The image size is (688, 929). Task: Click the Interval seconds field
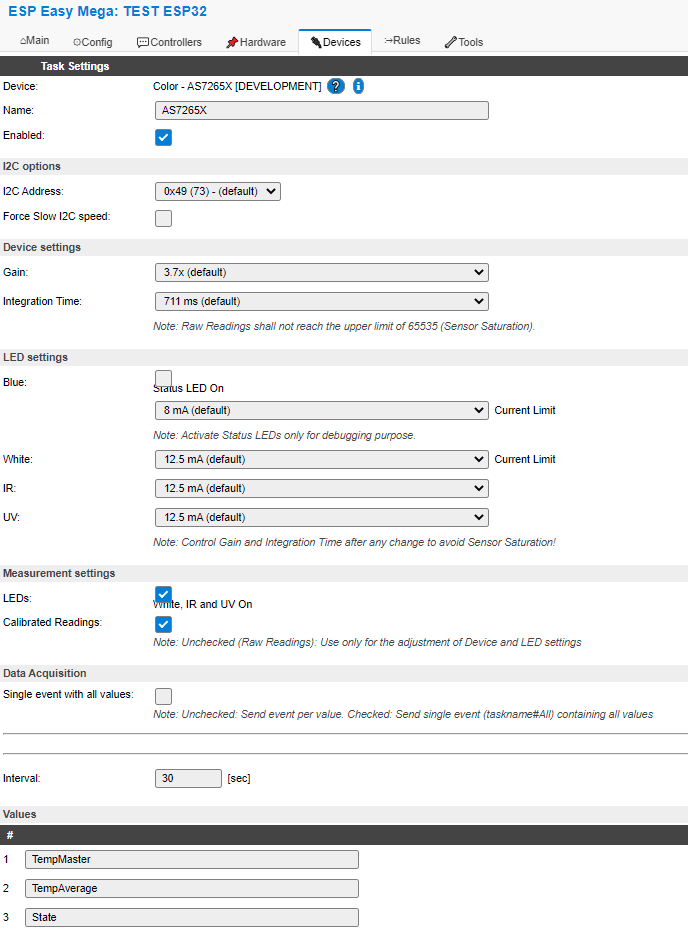click(x=188, y=777)
